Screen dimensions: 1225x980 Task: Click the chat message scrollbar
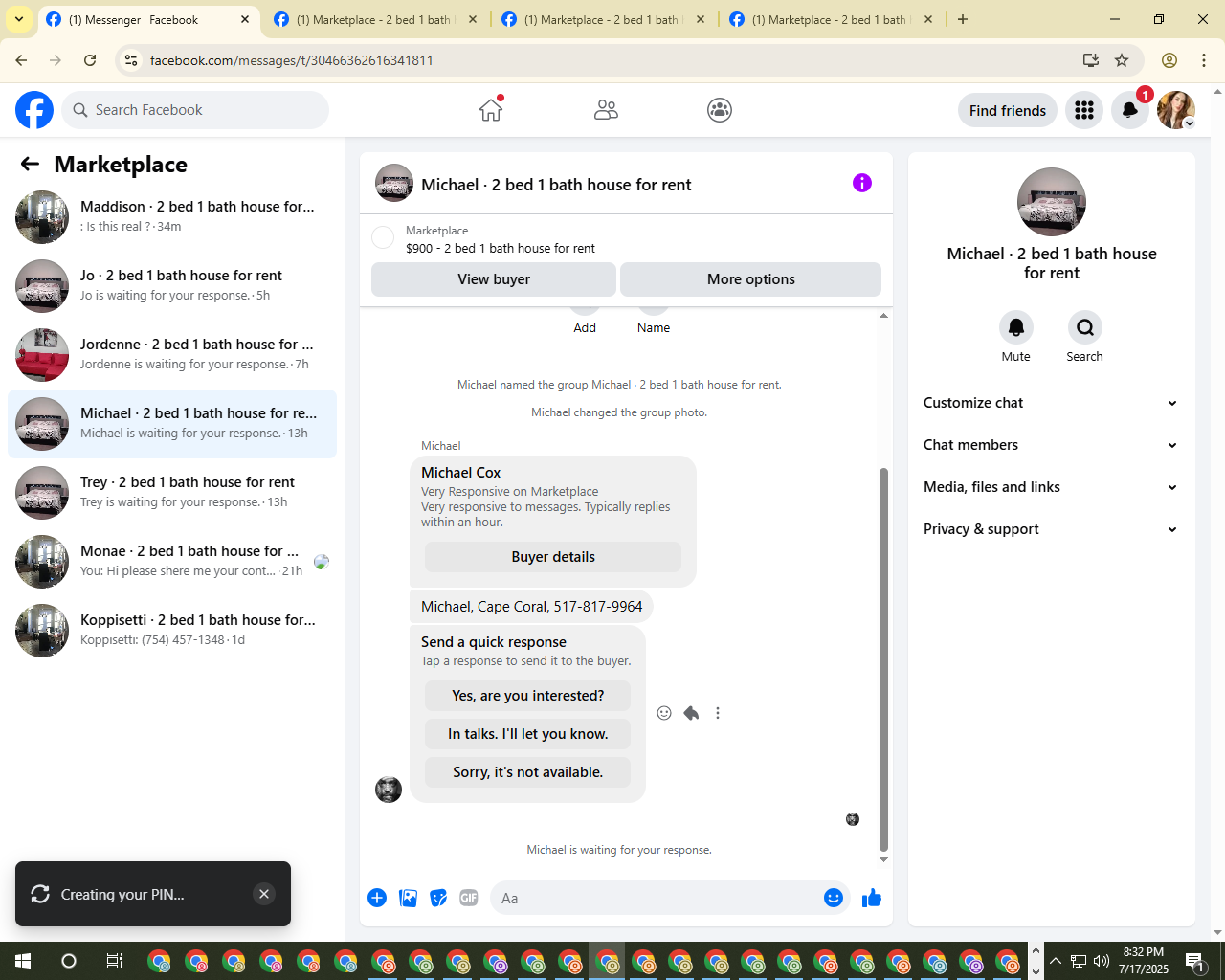tap(883, 659)
